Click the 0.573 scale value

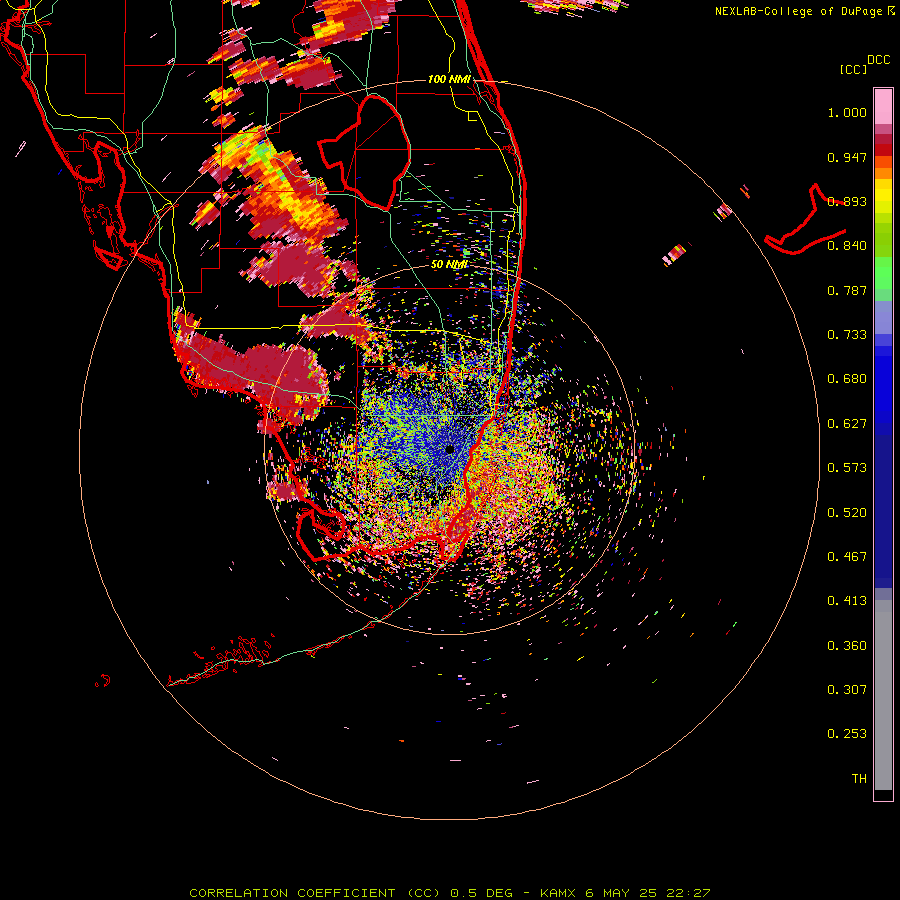[847, 468]
